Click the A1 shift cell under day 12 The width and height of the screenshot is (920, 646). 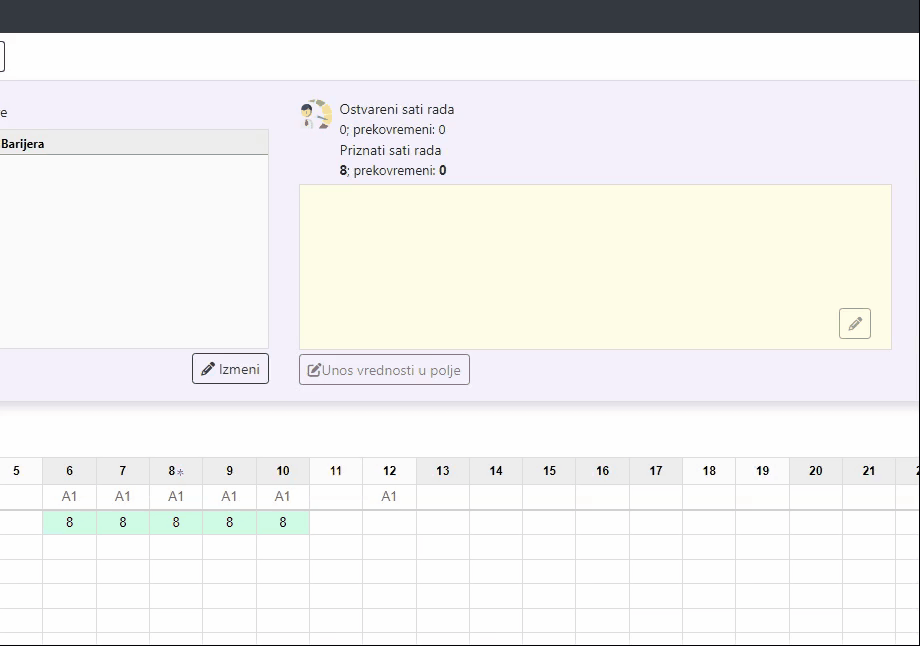pyautogui.click(x=389, y=496)
